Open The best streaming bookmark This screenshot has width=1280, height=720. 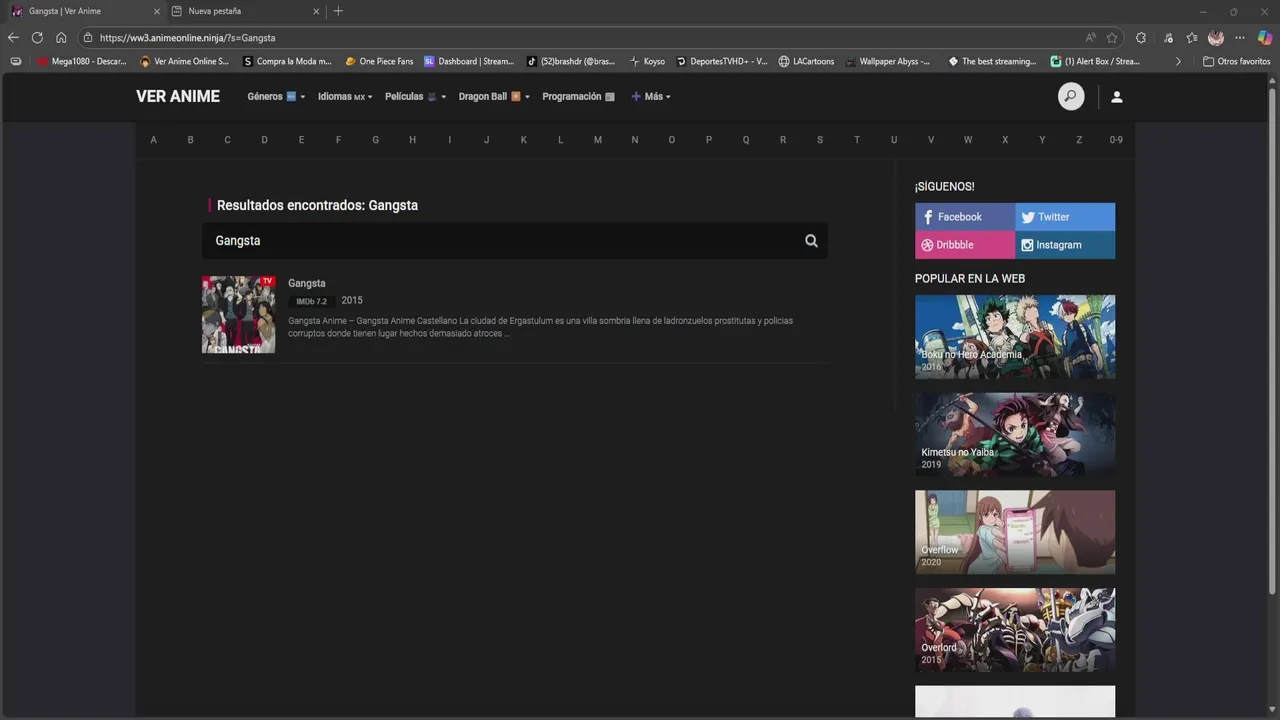[x=992, y=61]
